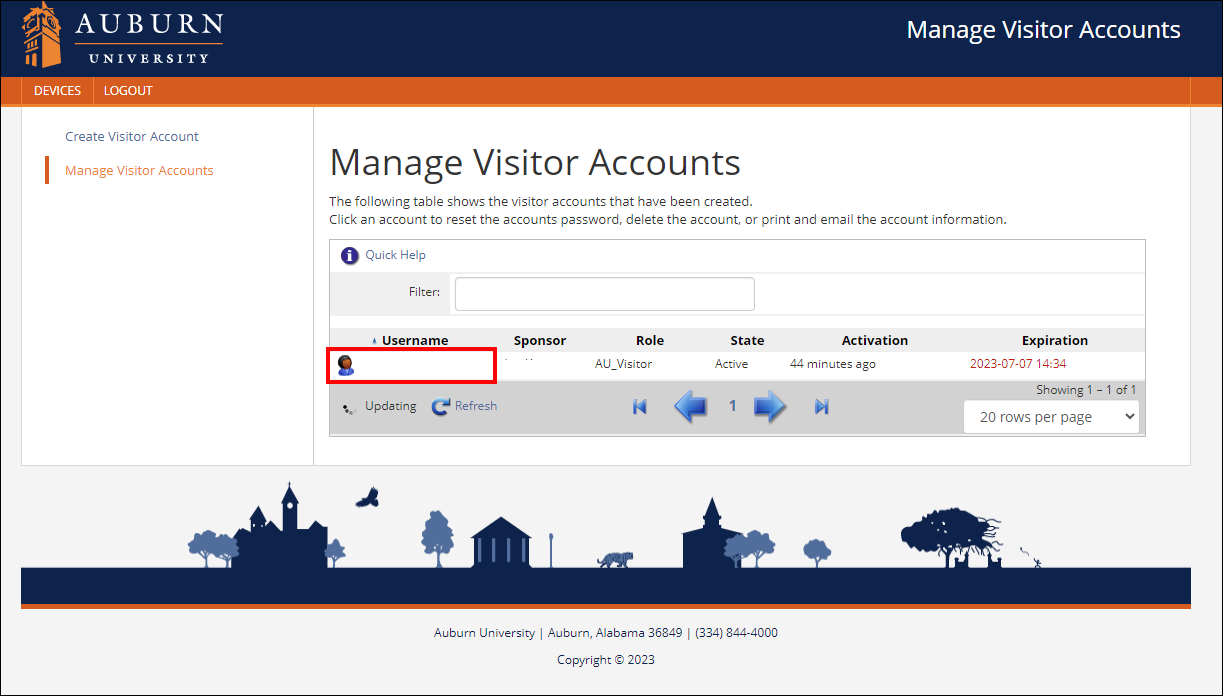
Task: Click the Manage Visitor Accounts header title
Action: pos(1043,30)
